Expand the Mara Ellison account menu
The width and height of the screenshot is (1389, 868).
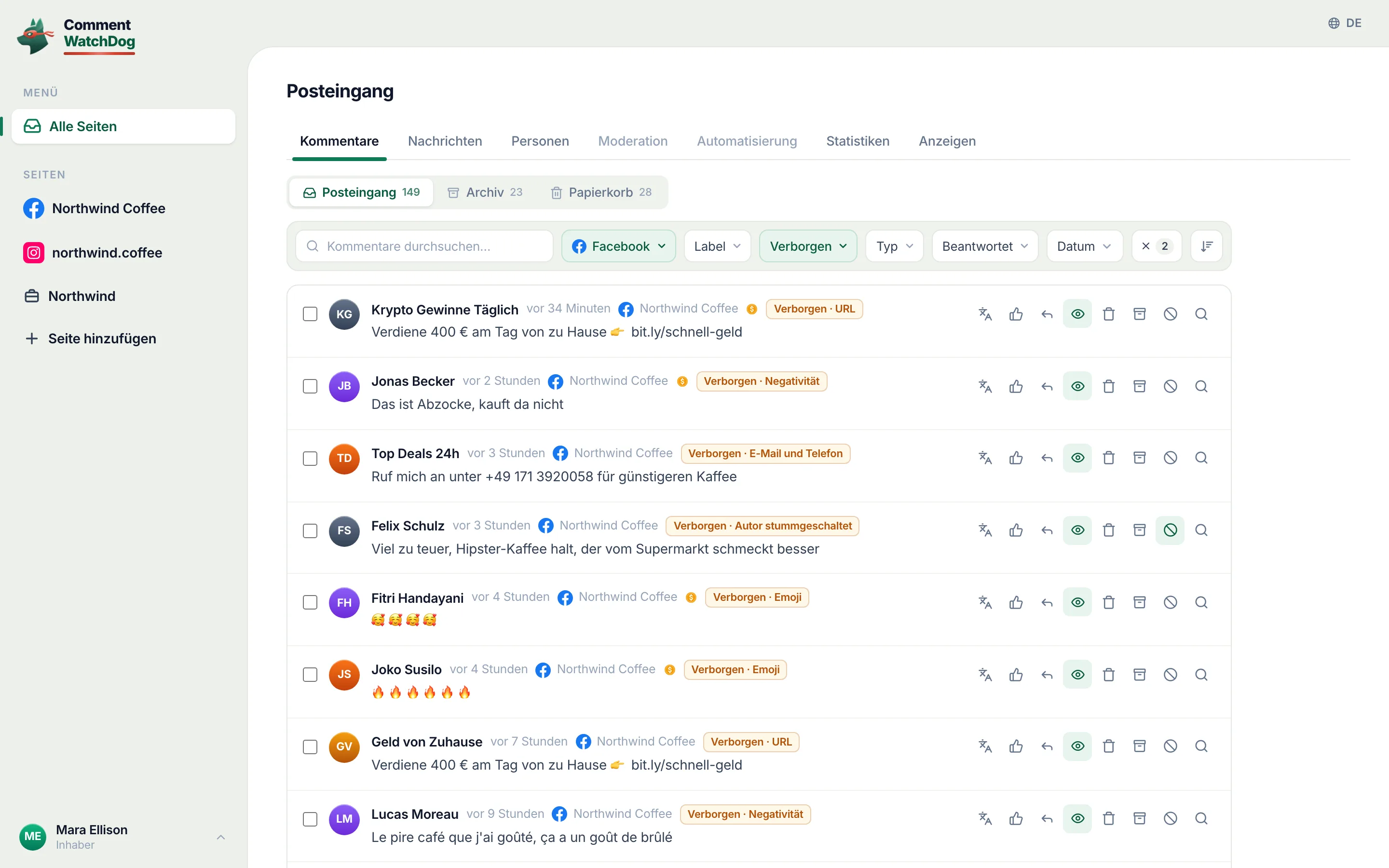[123, 837]
